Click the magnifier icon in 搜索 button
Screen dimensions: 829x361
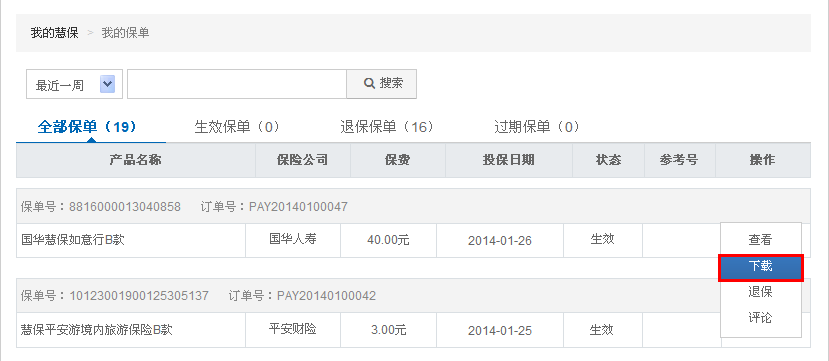(x=369, y=84)
